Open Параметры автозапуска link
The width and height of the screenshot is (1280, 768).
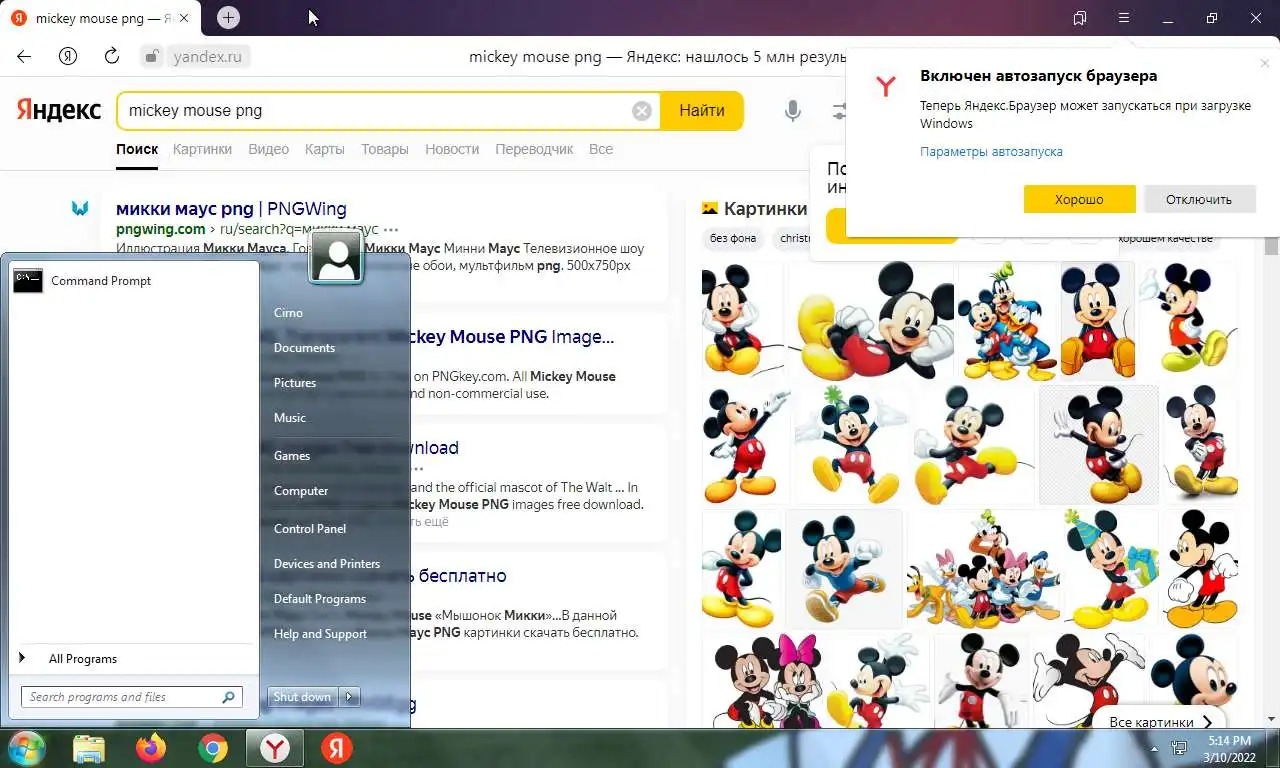click(991, 152)
